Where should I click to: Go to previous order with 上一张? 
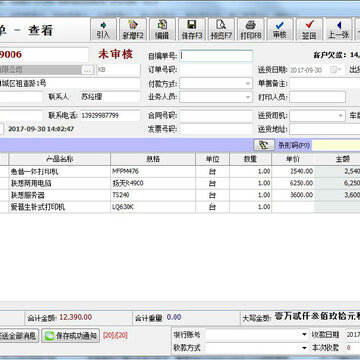pyautogui.click(x=339, y=30)
